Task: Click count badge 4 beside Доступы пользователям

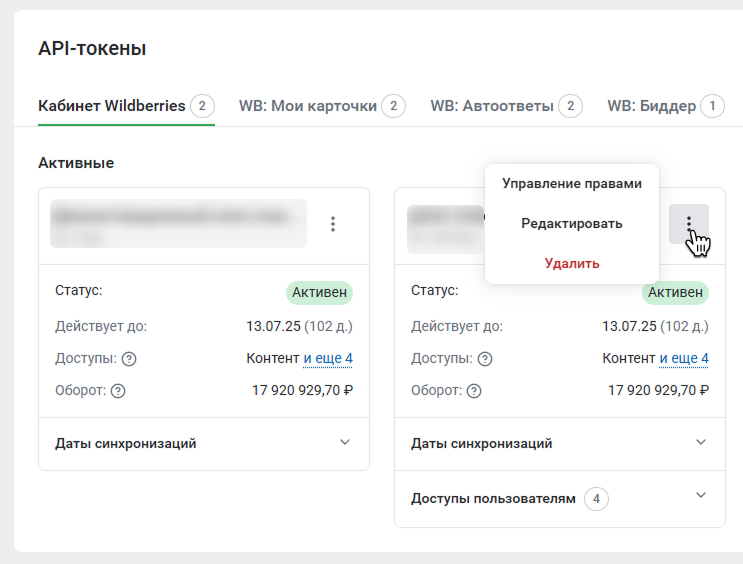Action: click(x=596, y=499)
